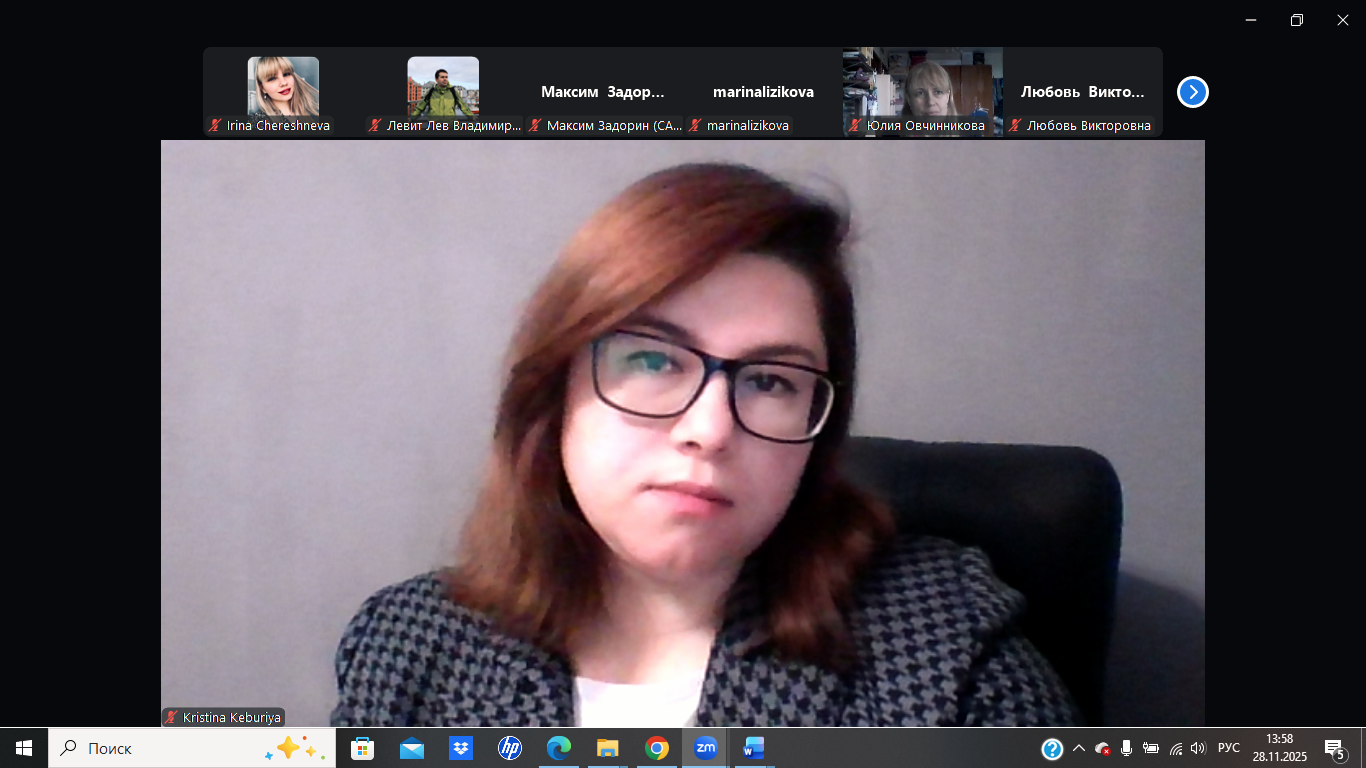Open Zoom from the taskbar

click(x=705, y=748)
